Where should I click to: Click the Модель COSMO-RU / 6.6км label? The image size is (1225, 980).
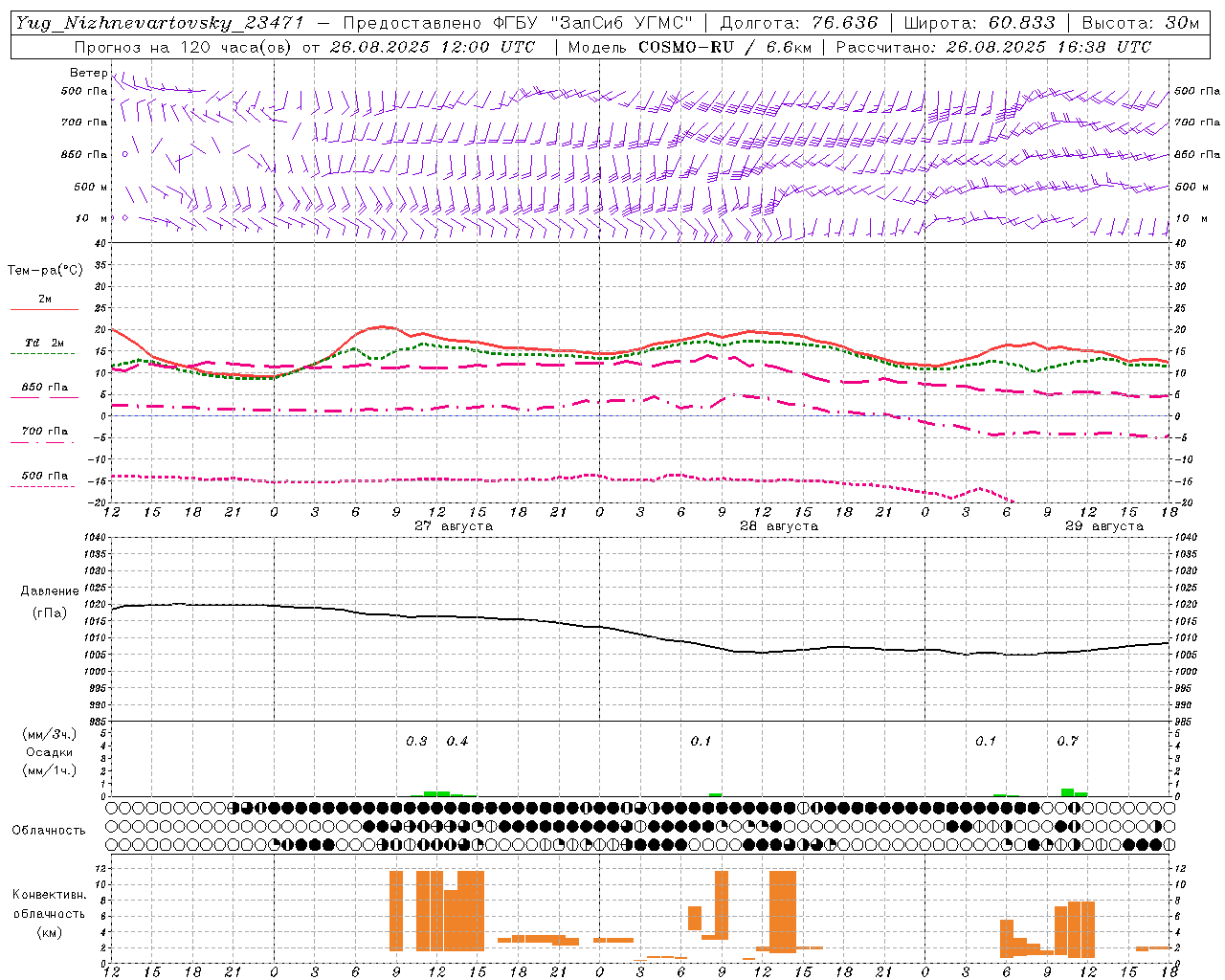tap(690, 47)
